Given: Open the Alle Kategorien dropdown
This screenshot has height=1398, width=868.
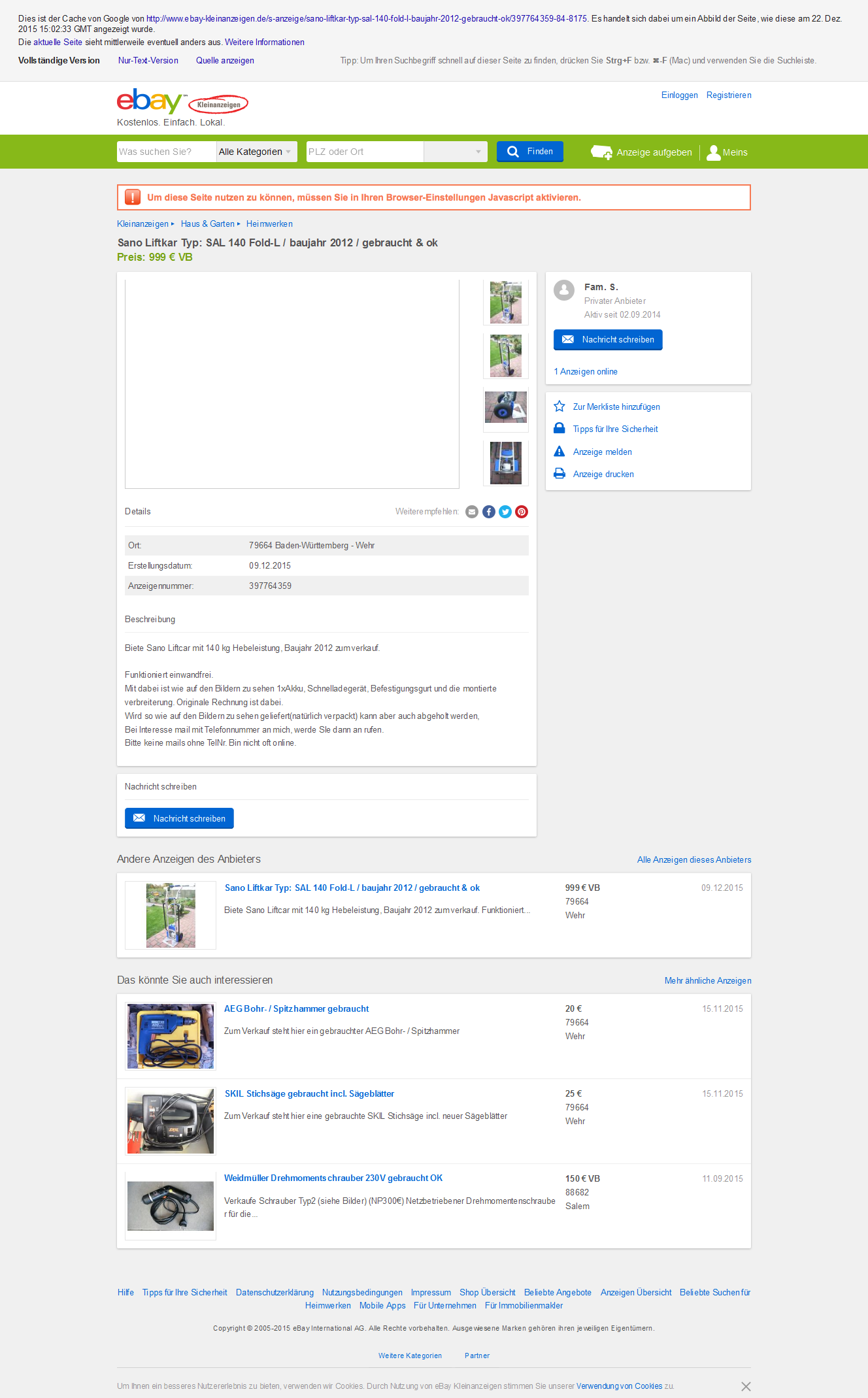Looking at the screenshot, I should [256, 152].
